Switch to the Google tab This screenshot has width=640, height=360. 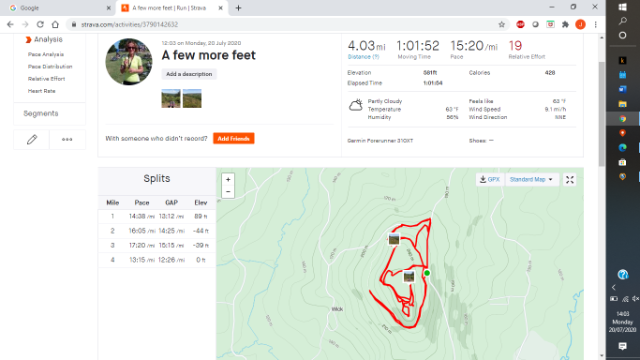(57, 8)
